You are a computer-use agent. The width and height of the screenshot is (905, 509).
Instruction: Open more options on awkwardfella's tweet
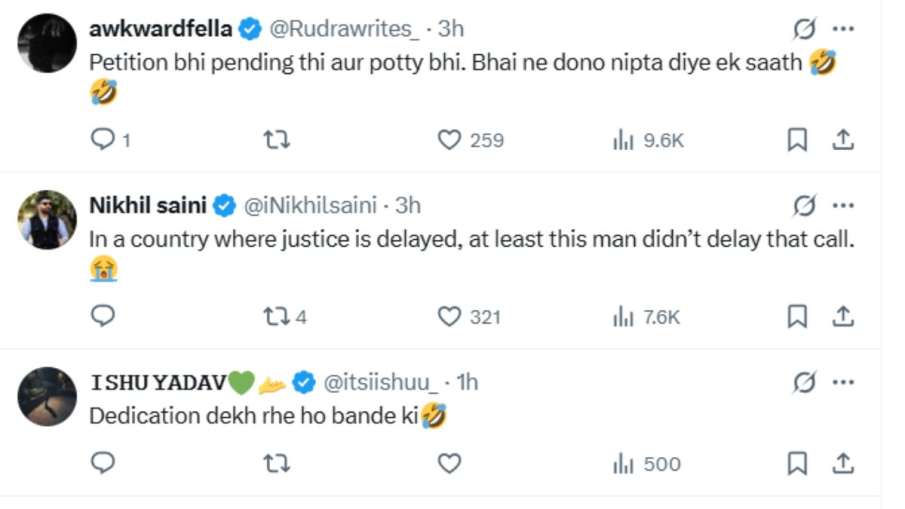843,28
